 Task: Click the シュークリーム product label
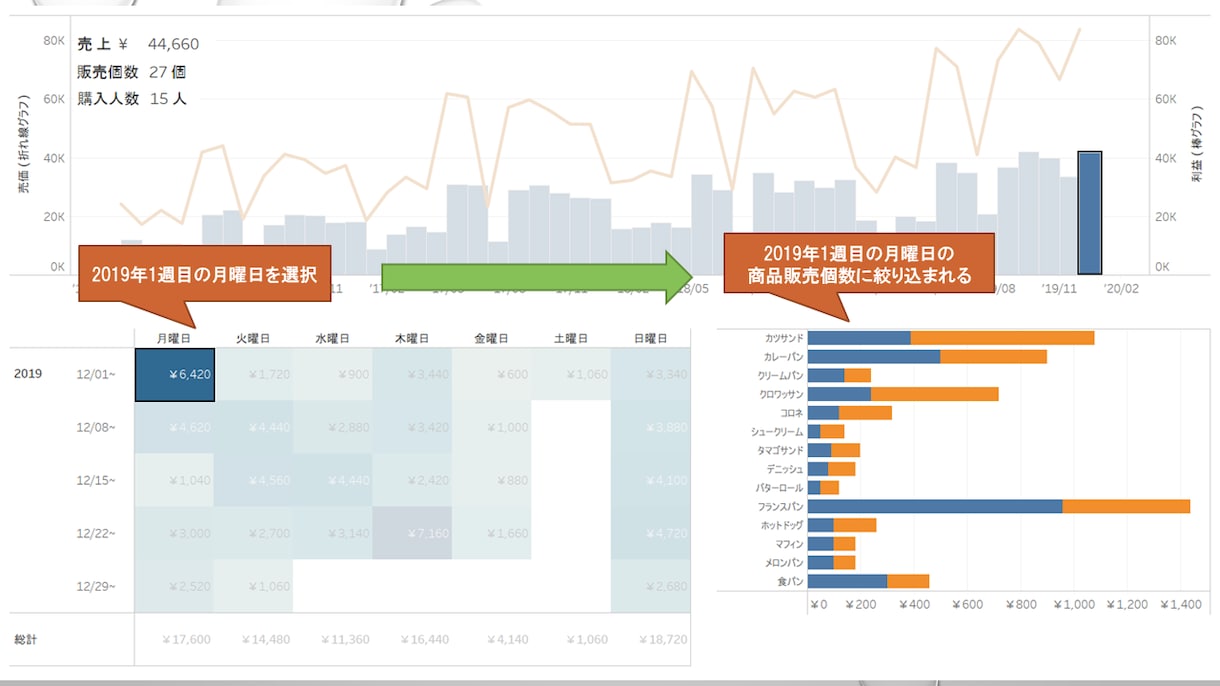(x=777, y=431)
